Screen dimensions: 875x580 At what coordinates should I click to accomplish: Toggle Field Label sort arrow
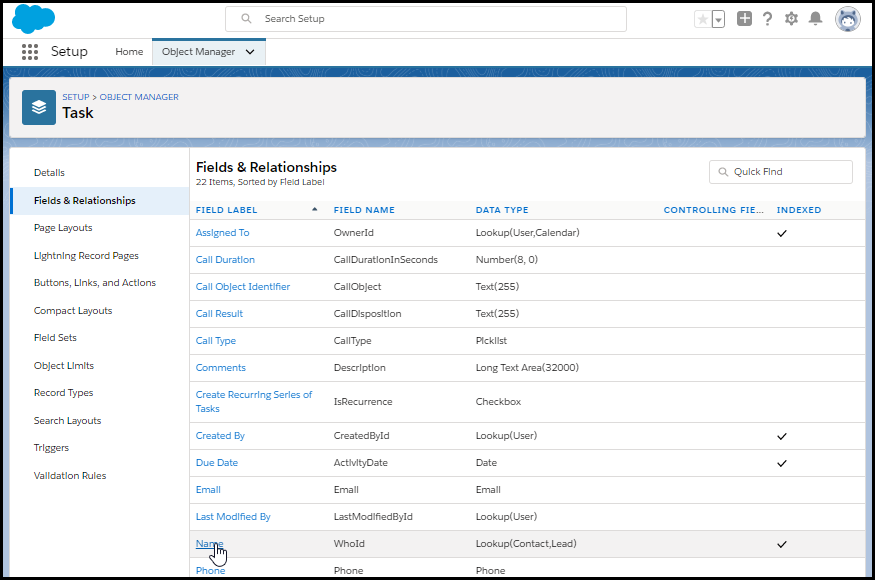pos(315,209)
